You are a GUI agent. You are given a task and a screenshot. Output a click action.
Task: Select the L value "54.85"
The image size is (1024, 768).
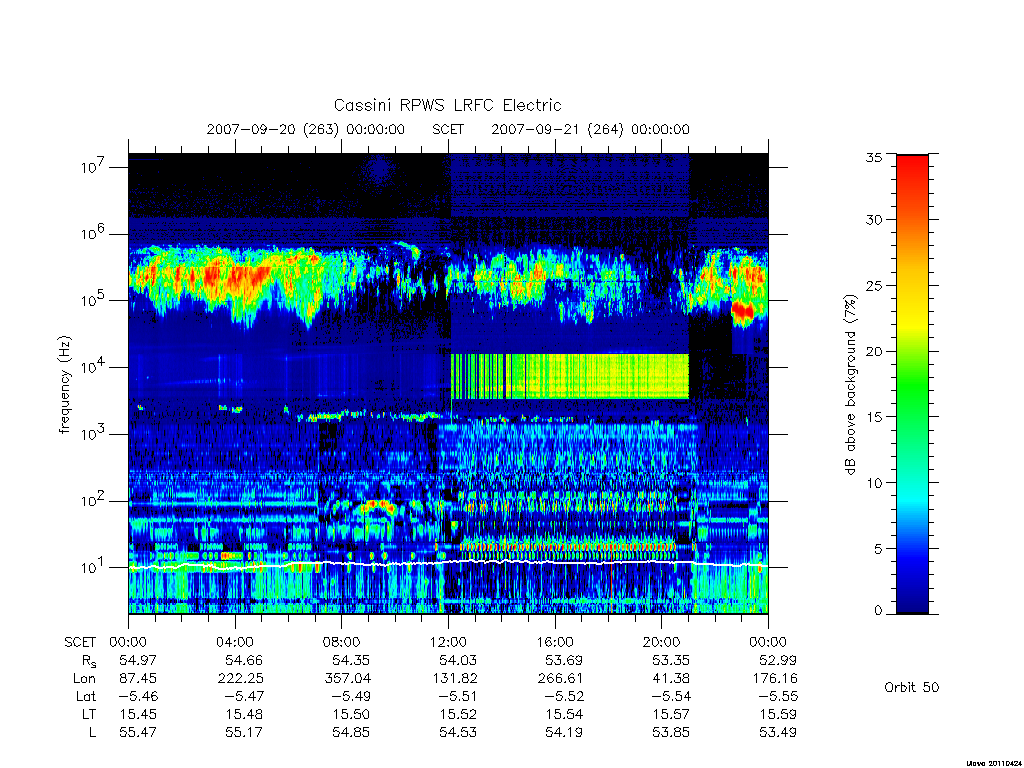[x=351, y=733]
